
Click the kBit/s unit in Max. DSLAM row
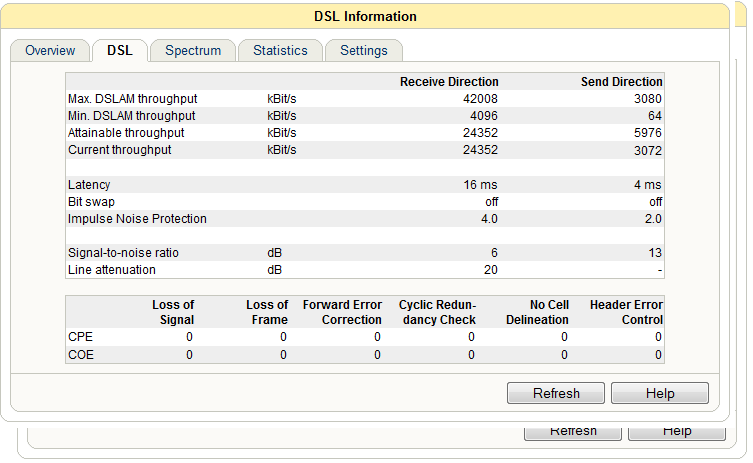(282, 99)
